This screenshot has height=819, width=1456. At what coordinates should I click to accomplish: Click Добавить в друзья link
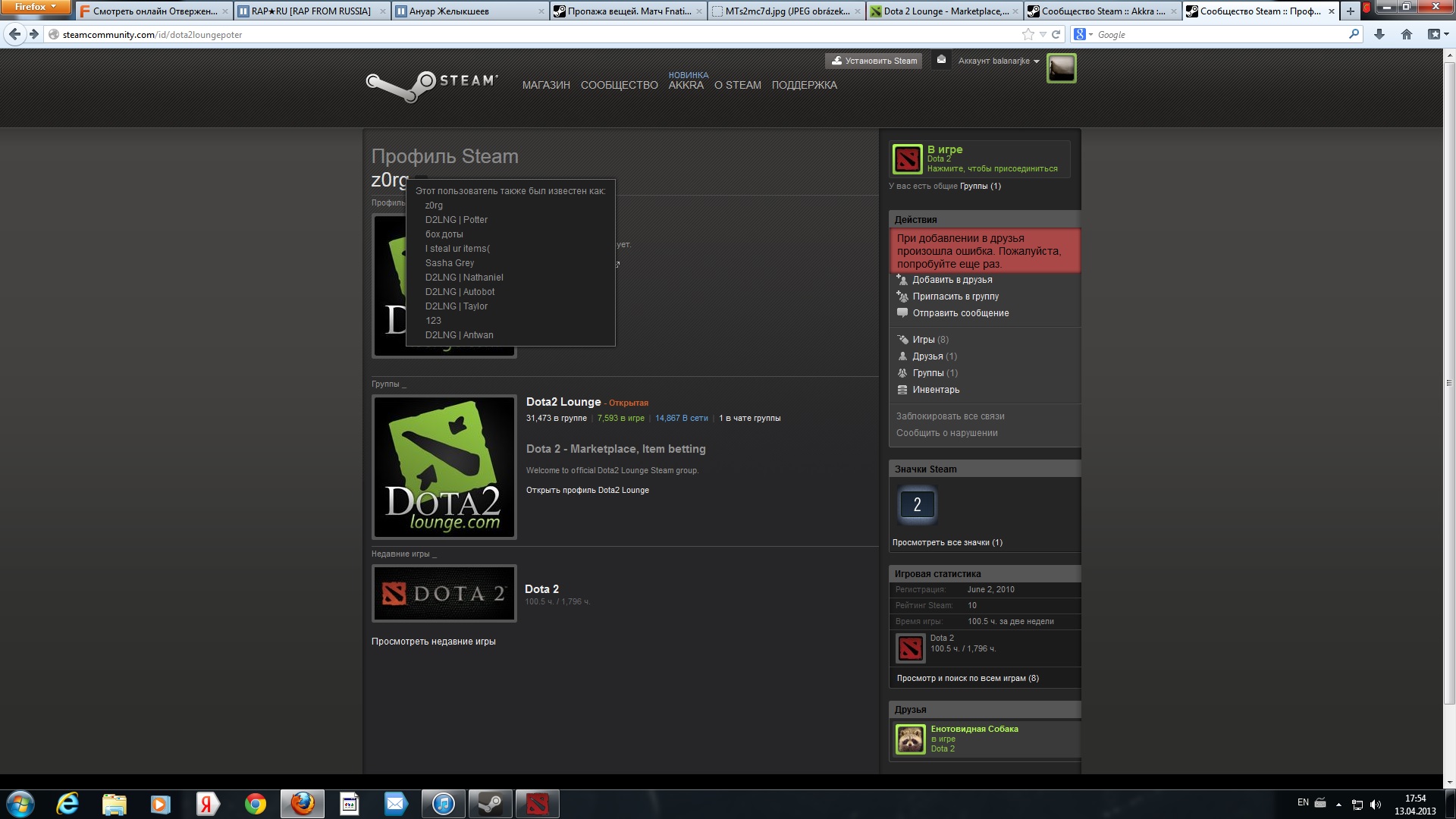click(952, 280)
